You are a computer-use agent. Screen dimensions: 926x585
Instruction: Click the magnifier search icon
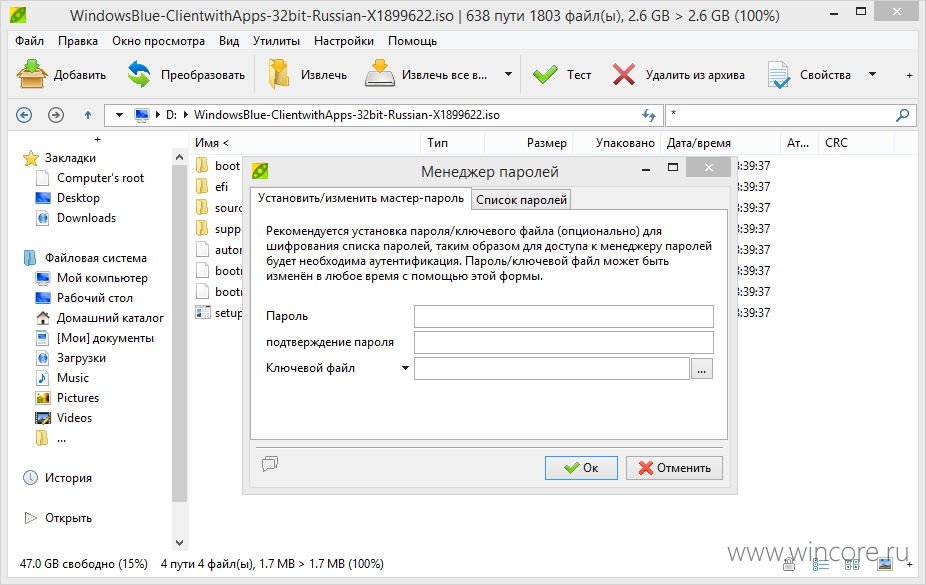[x=902, y=115]
